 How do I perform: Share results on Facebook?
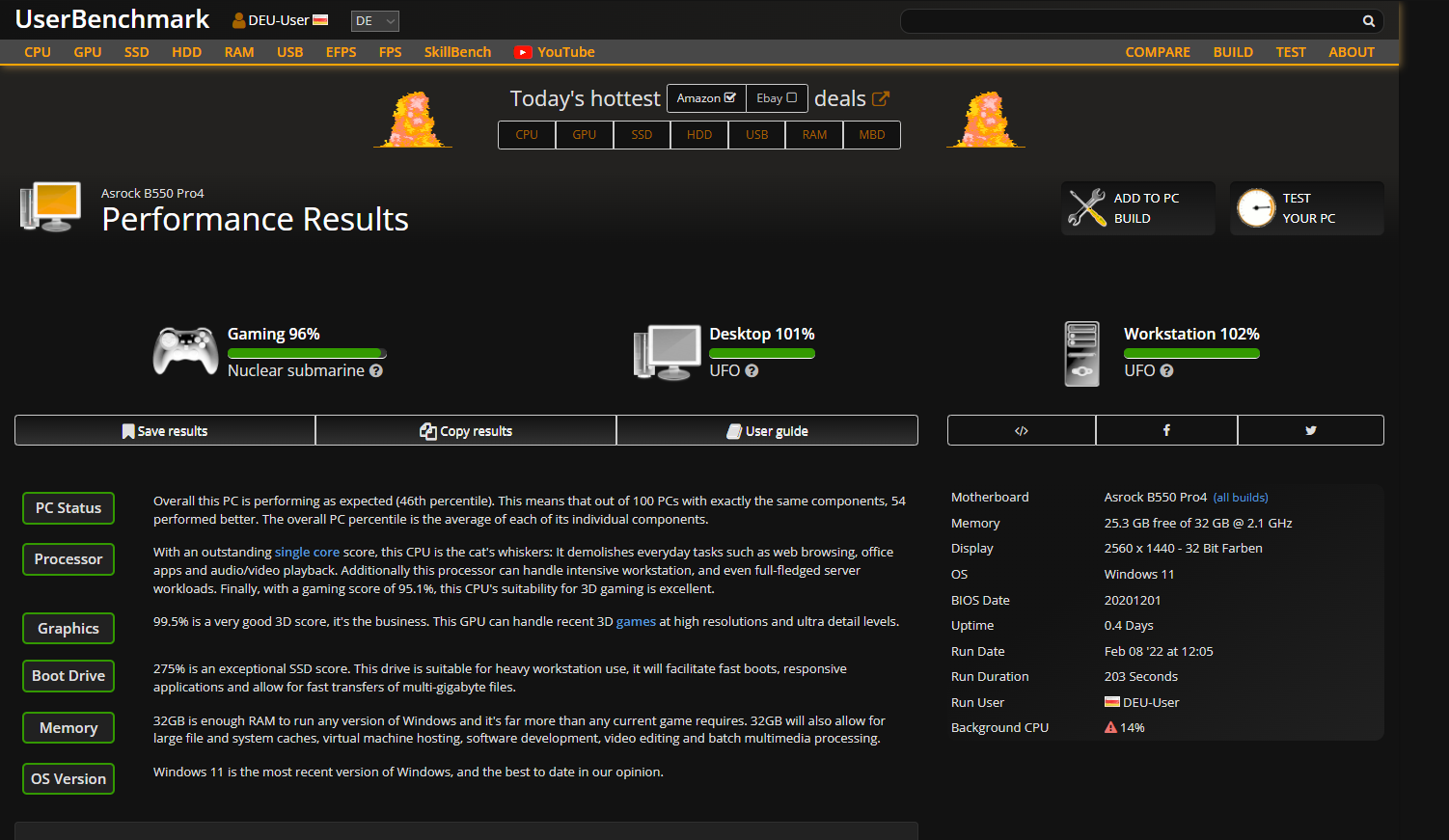pos(1166,430)
